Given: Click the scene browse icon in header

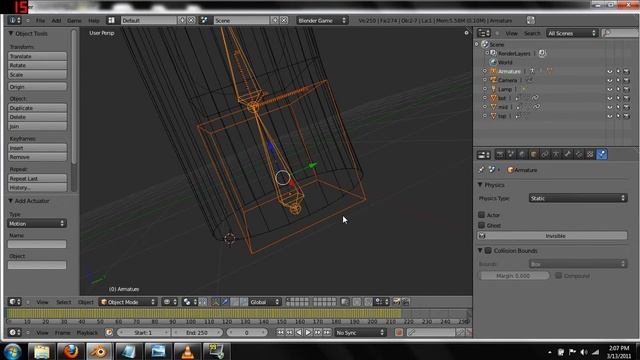Looking at the screenshot, I should point(204,20).
